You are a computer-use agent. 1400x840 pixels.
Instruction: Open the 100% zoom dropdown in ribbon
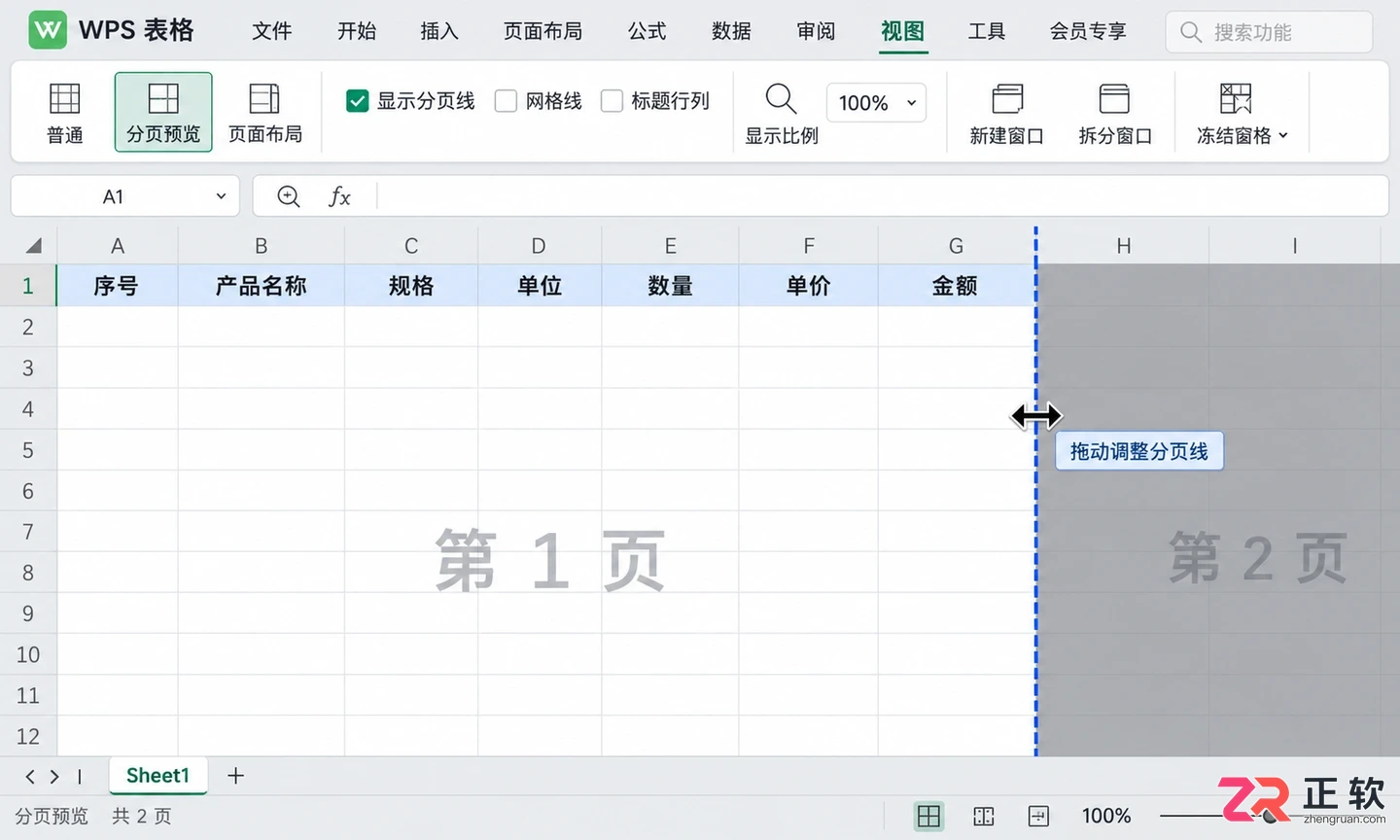point(876,102)
